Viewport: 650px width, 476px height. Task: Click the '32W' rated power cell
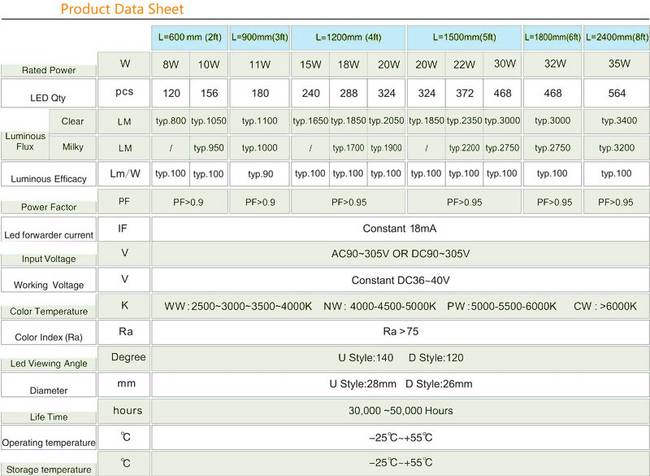coord(552,64)
